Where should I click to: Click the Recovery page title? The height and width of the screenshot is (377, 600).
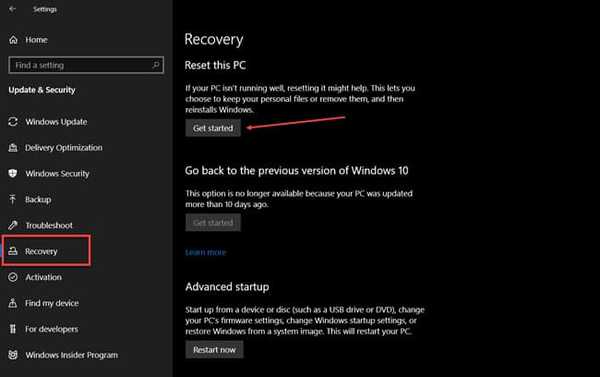(x=214, y=39)
